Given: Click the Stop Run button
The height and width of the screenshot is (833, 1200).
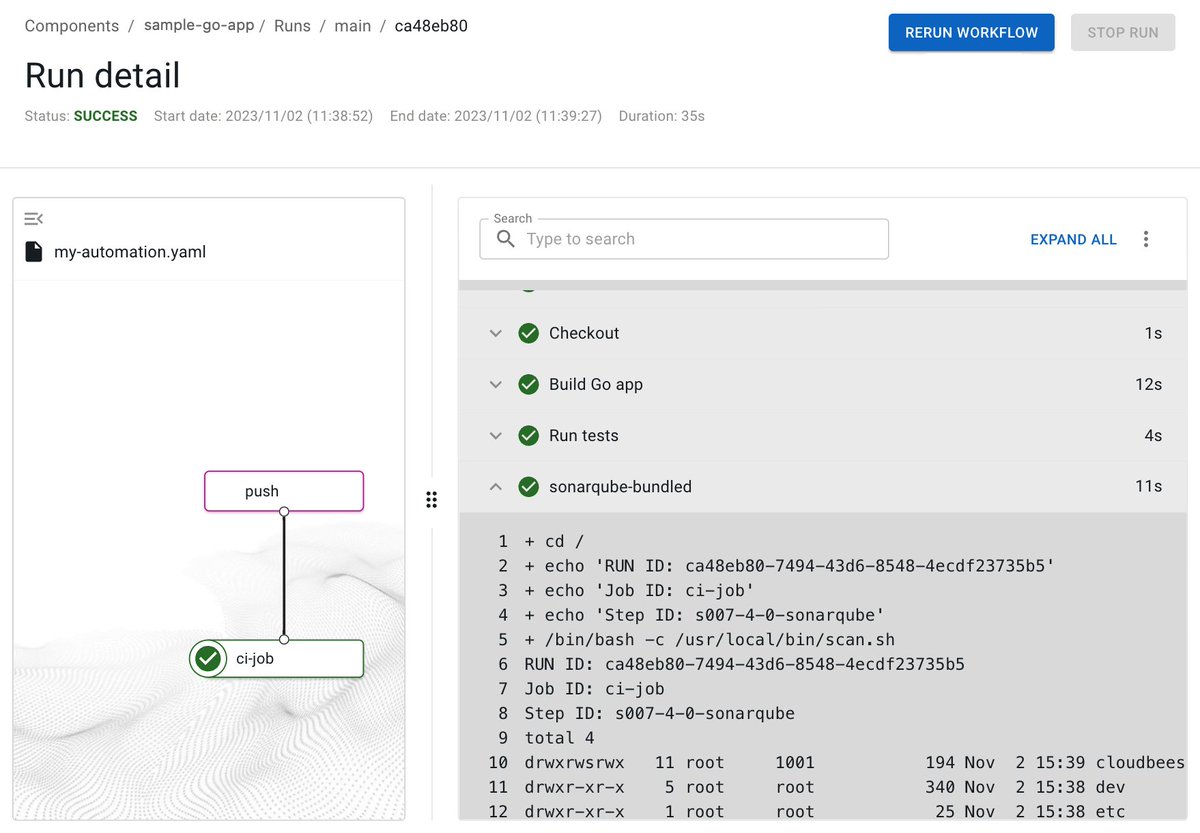Looking at the screenshot, I should click(1122, 32).
